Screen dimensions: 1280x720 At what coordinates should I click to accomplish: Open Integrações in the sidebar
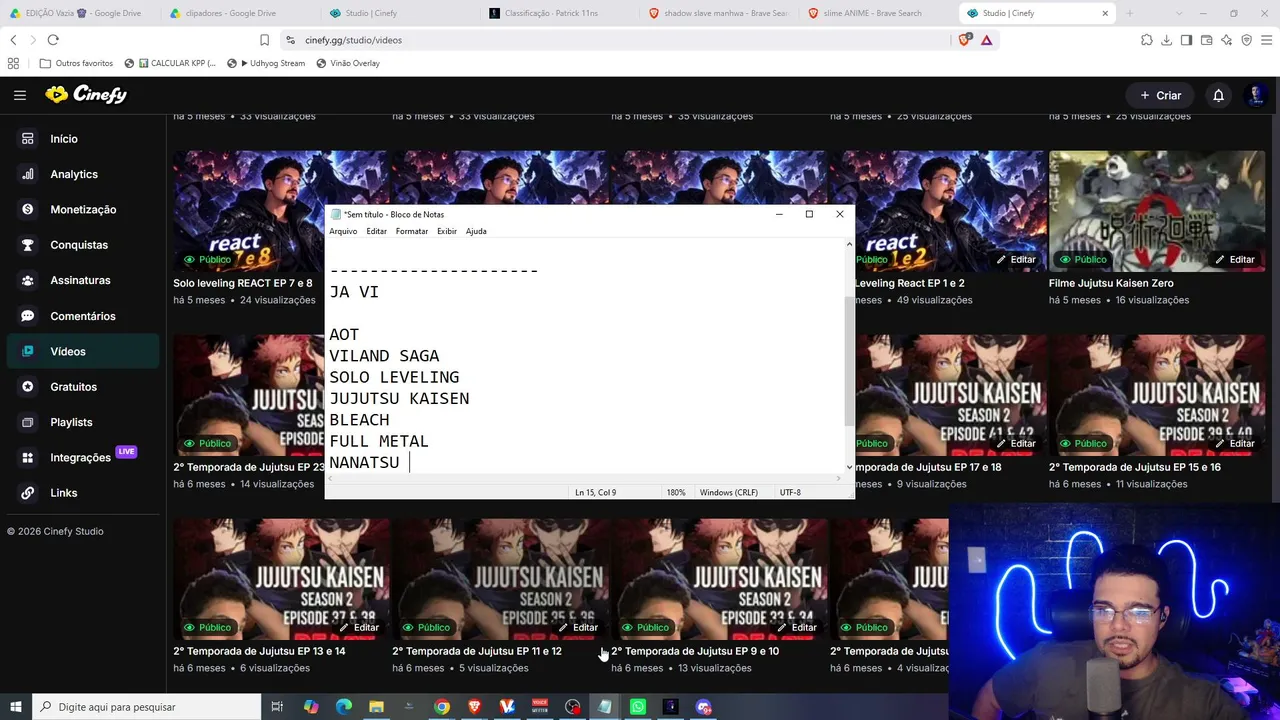pyautogui.click(x=80, y=458)
